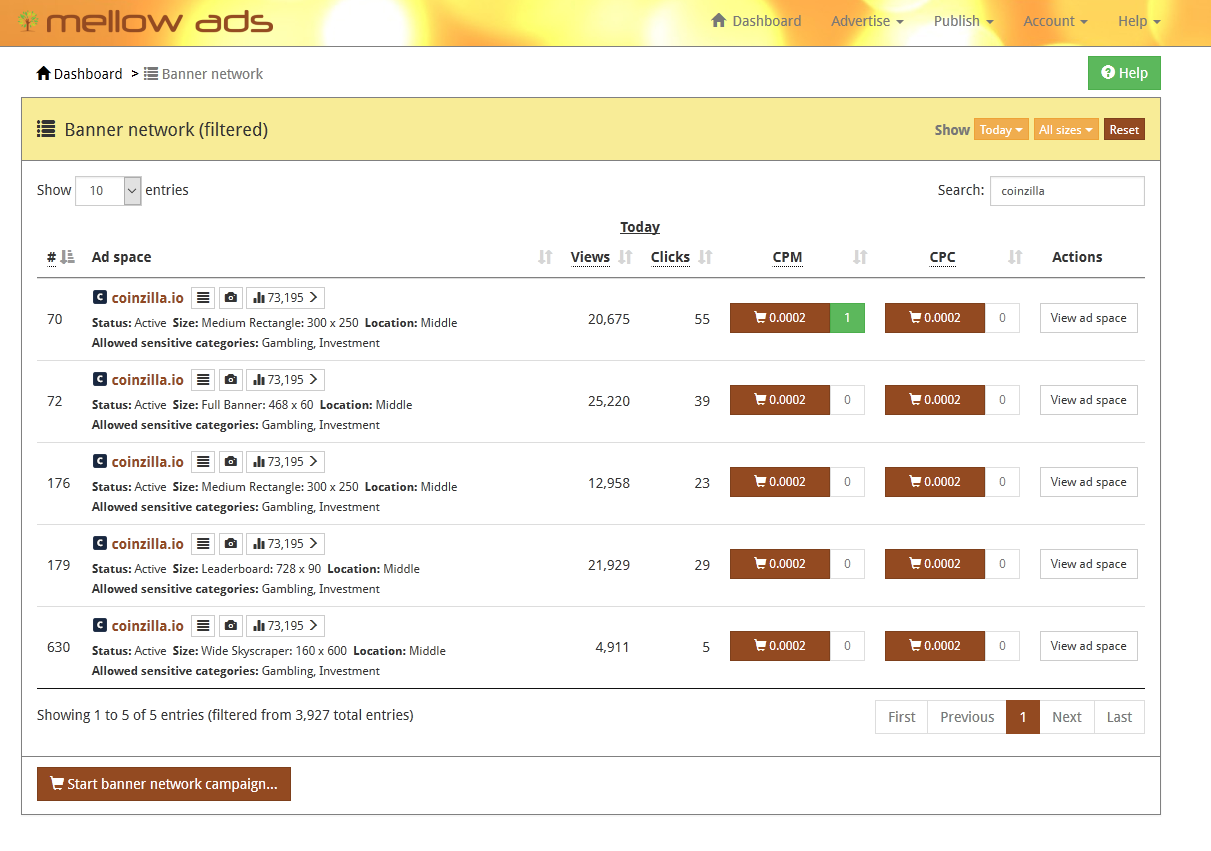Click camera screenshot icon in row 179
This screenshot has height=851, width=1211.
[231, 543]
